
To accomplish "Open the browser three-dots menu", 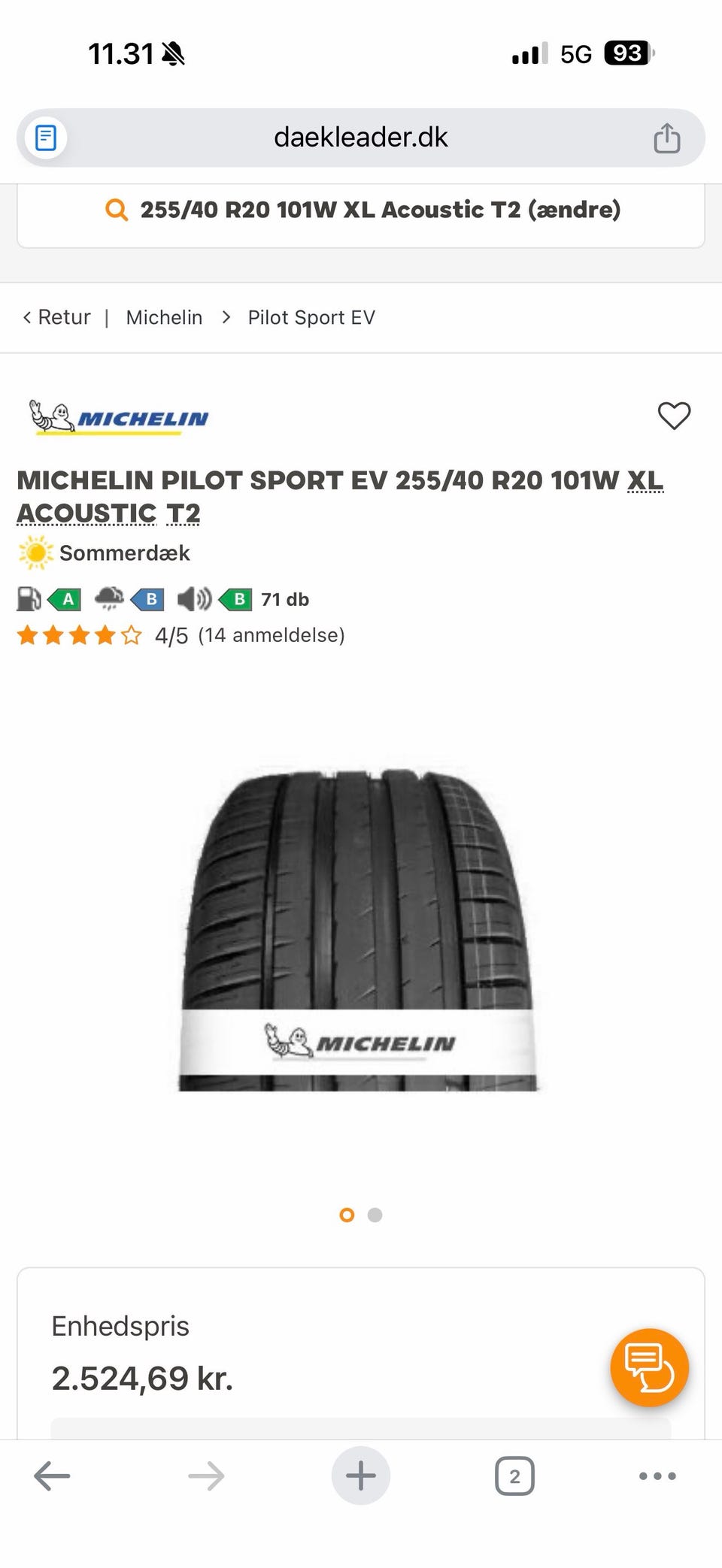I will [657, 1476].
